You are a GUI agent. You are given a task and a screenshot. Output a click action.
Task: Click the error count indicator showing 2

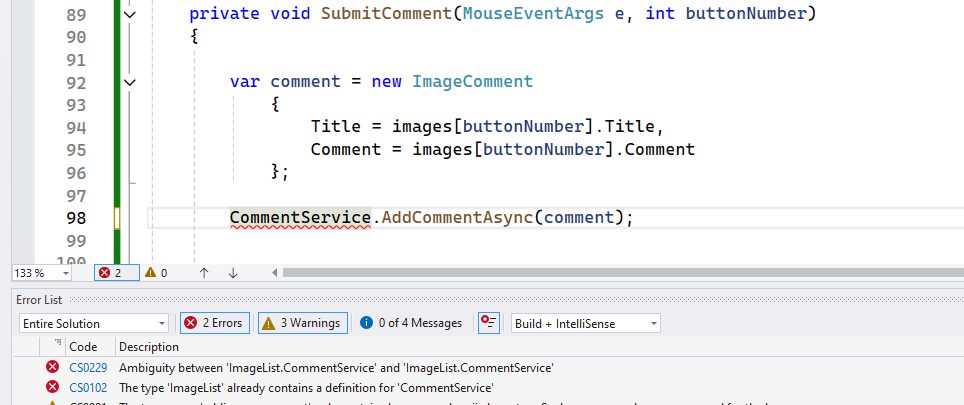(117, 273)
